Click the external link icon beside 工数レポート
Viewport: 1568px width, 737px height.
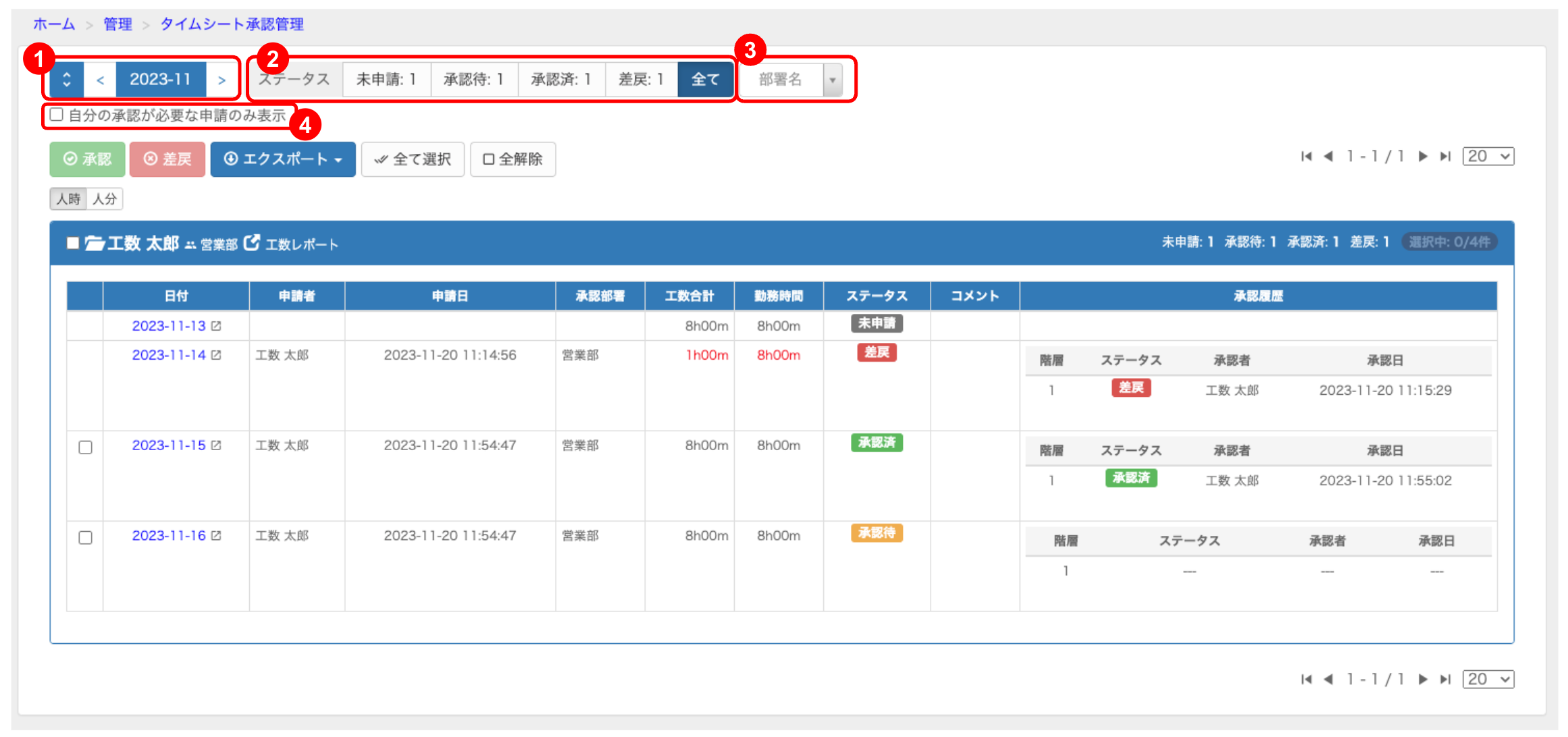click(x=252, y=242)
